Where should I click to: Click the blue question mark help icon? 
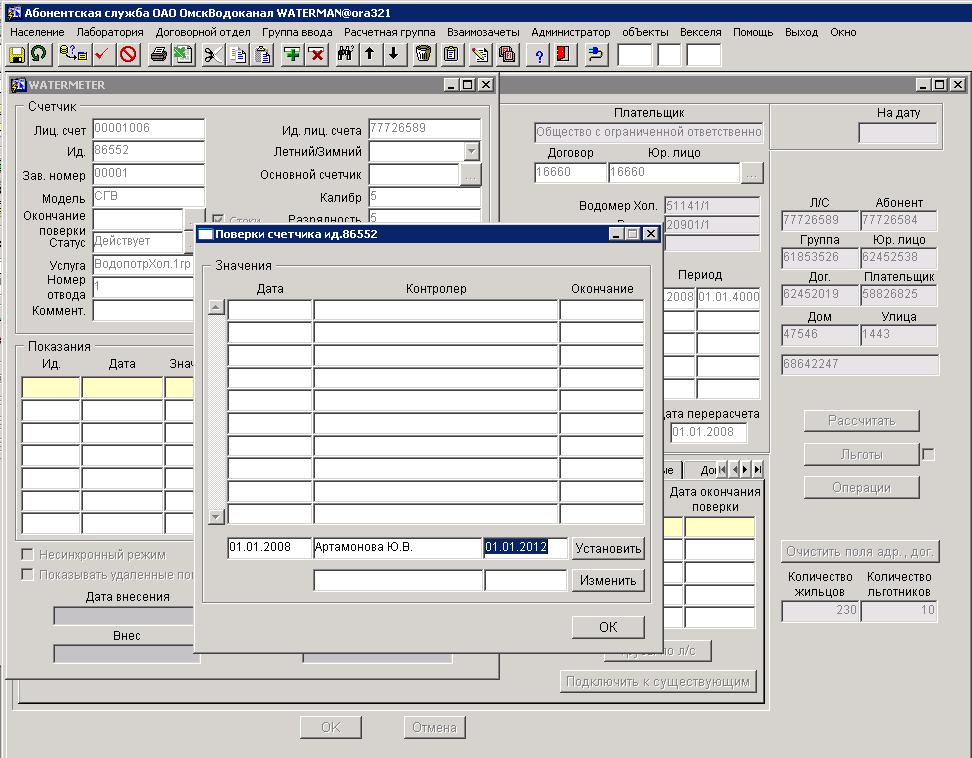click(x=539, y=54)
